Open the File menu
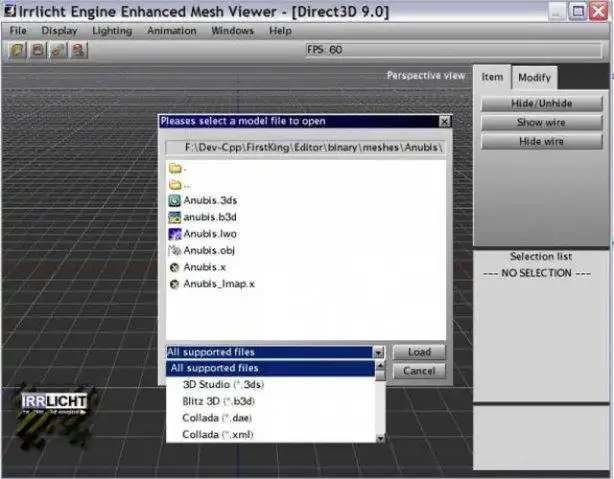 tap(18, 31)
